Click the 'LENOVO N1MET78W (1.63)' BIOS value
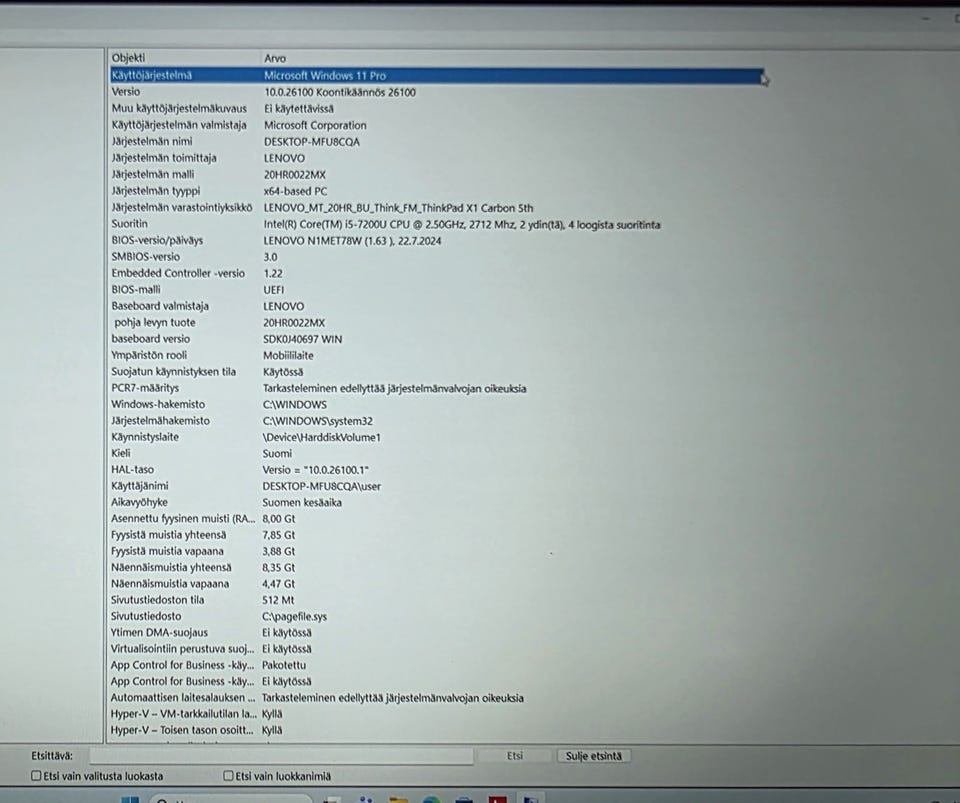The height and width of the screenshot is (803, 960). click(353, 241)
